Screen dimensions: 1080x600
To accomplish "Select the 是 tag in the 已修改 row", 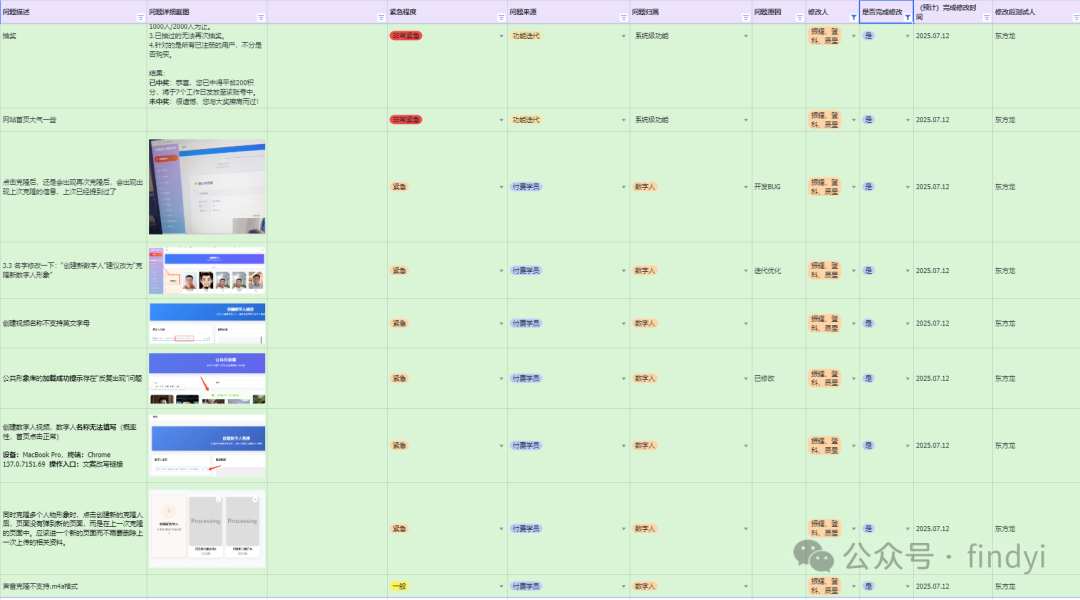I will tap(869, 379).
